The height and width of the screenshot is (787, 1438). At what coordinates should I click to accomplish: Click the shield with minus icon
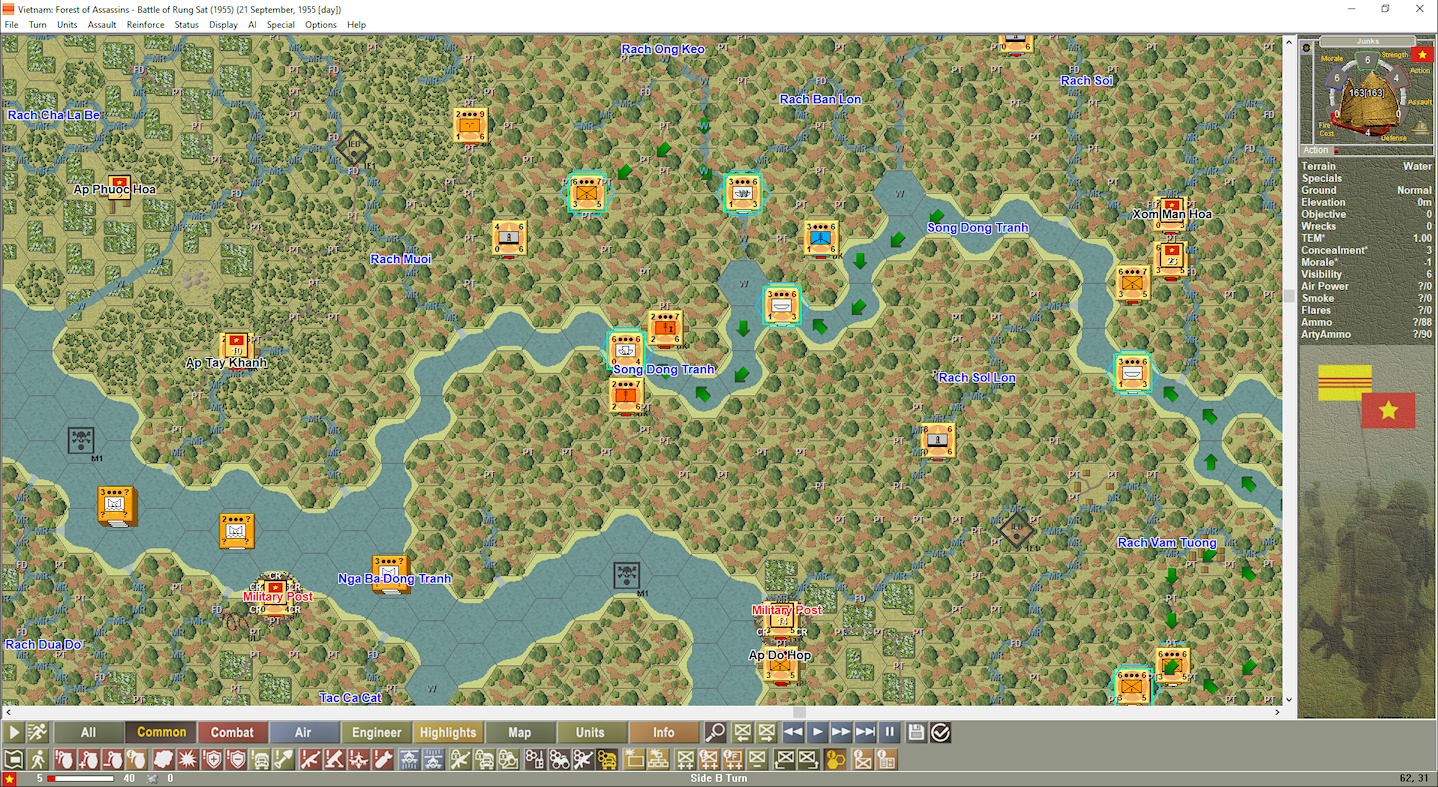click(x=237, y=760)
